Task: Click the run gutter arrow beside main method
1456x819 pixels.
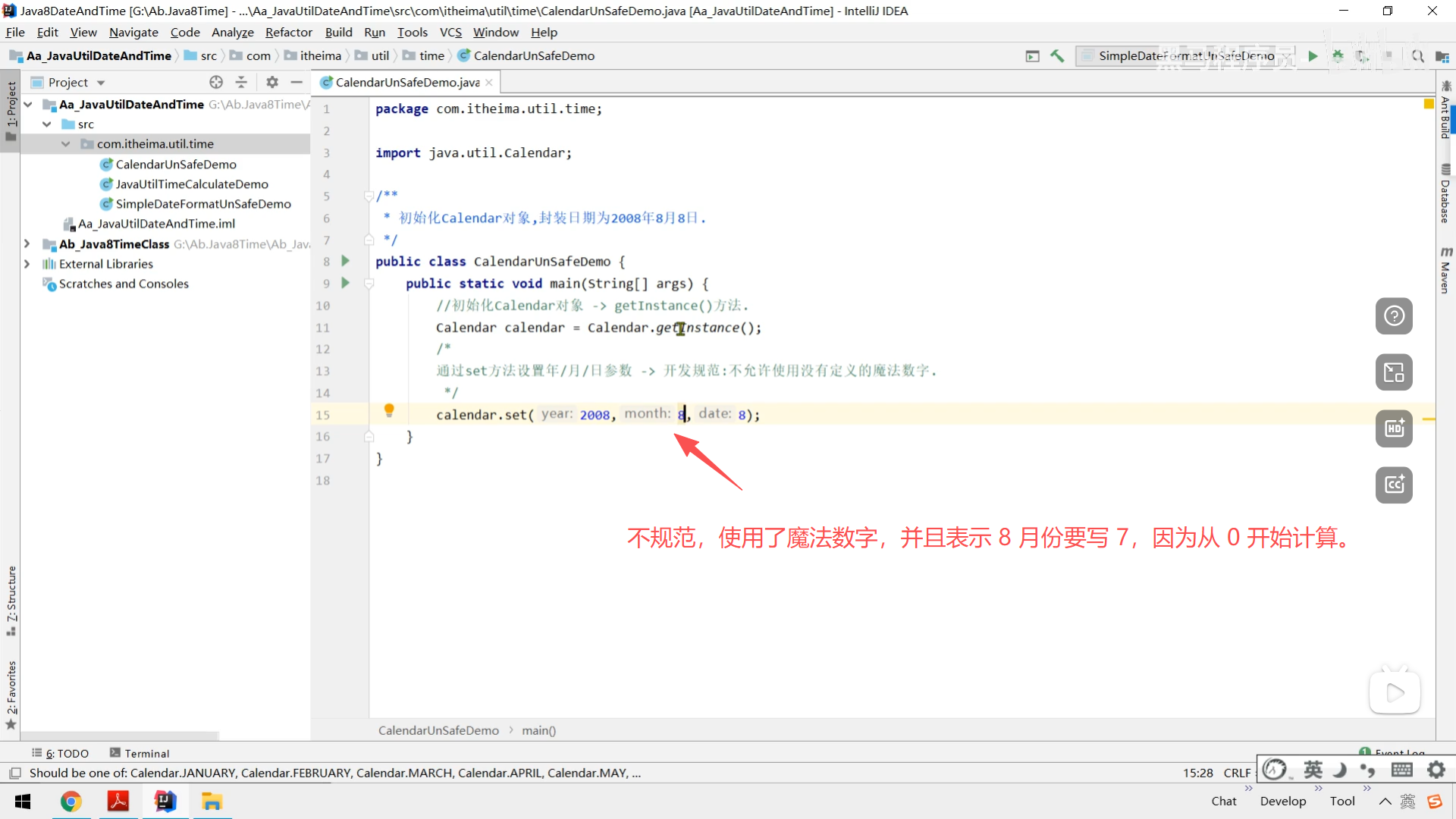Action: pyautogui.click(x=346, y=283)
